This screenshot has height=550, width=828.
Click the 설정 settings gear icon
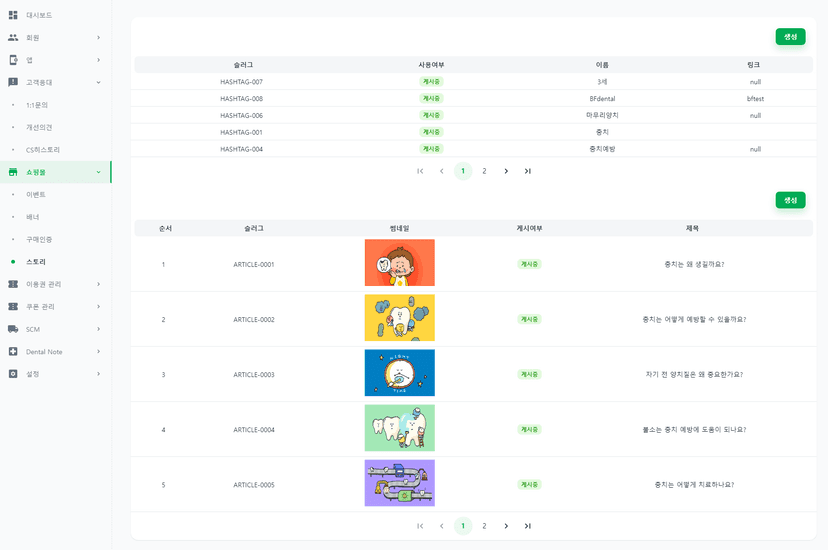click(x=13, y=374)
